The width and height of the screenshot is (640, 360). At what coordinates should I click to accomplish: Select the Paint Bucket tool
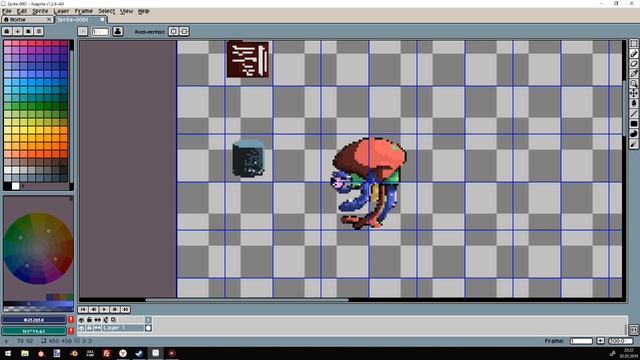[633, 103]
